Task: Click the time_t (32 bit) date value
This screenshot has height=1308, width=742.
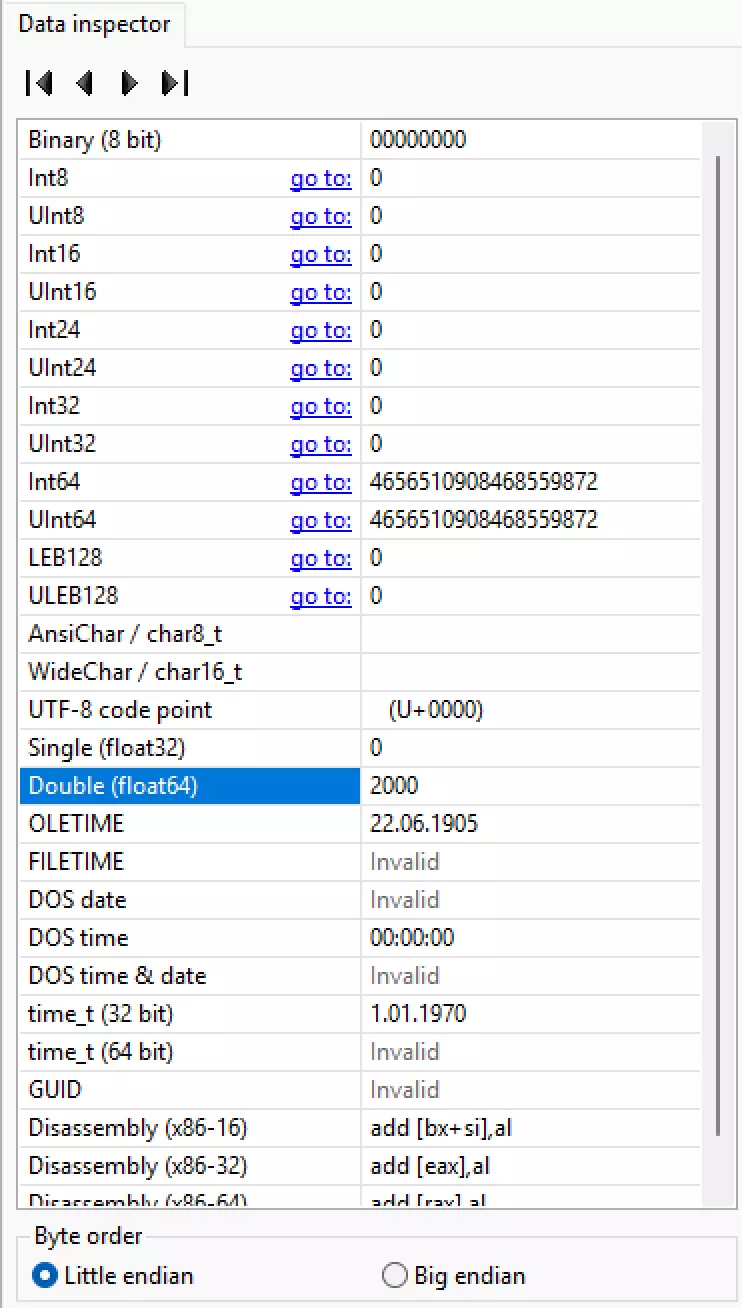Action: point(418,1014)
